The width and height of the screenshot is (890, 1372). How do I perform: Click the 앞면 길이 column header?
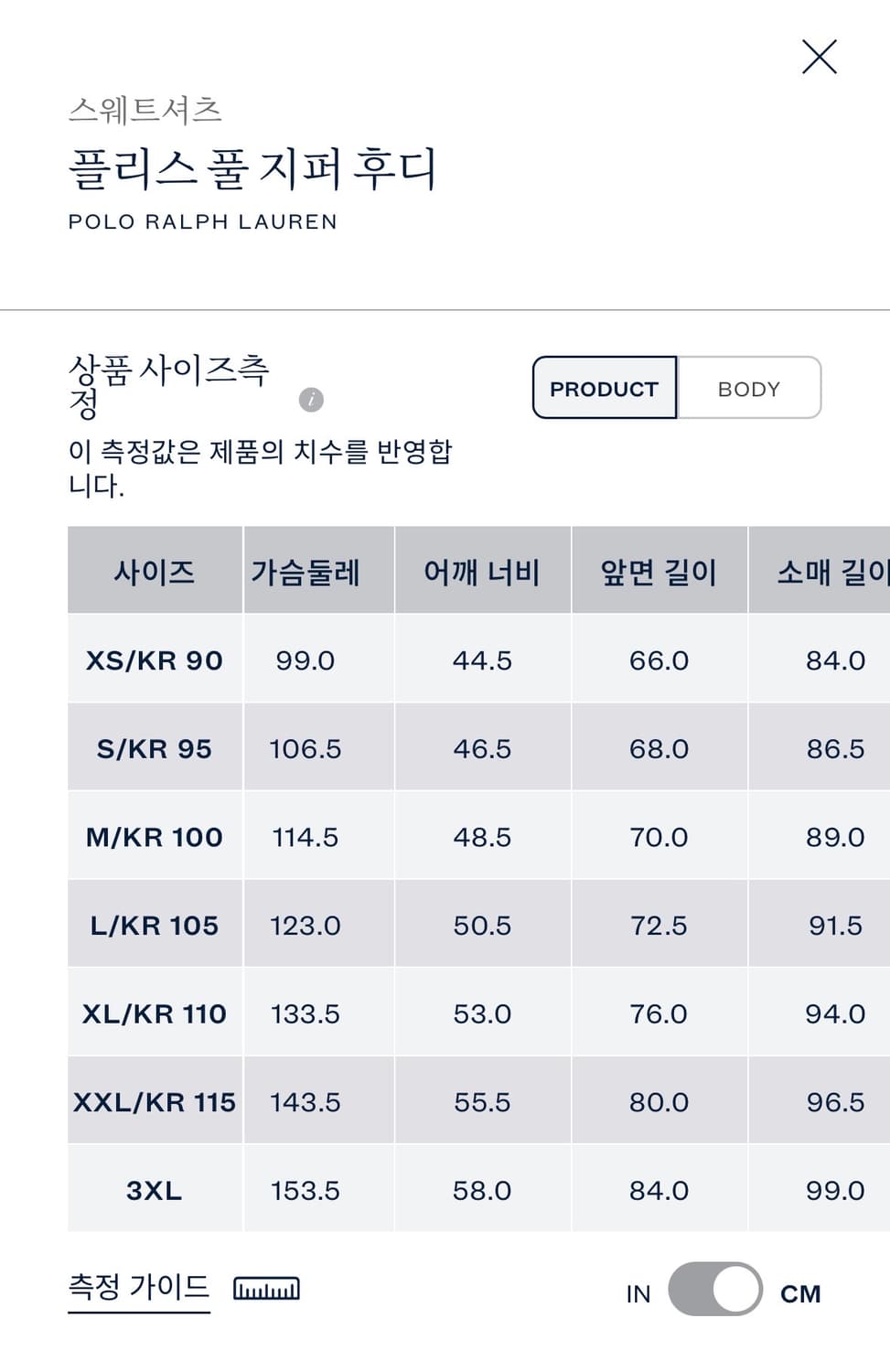tap(659, 571)
